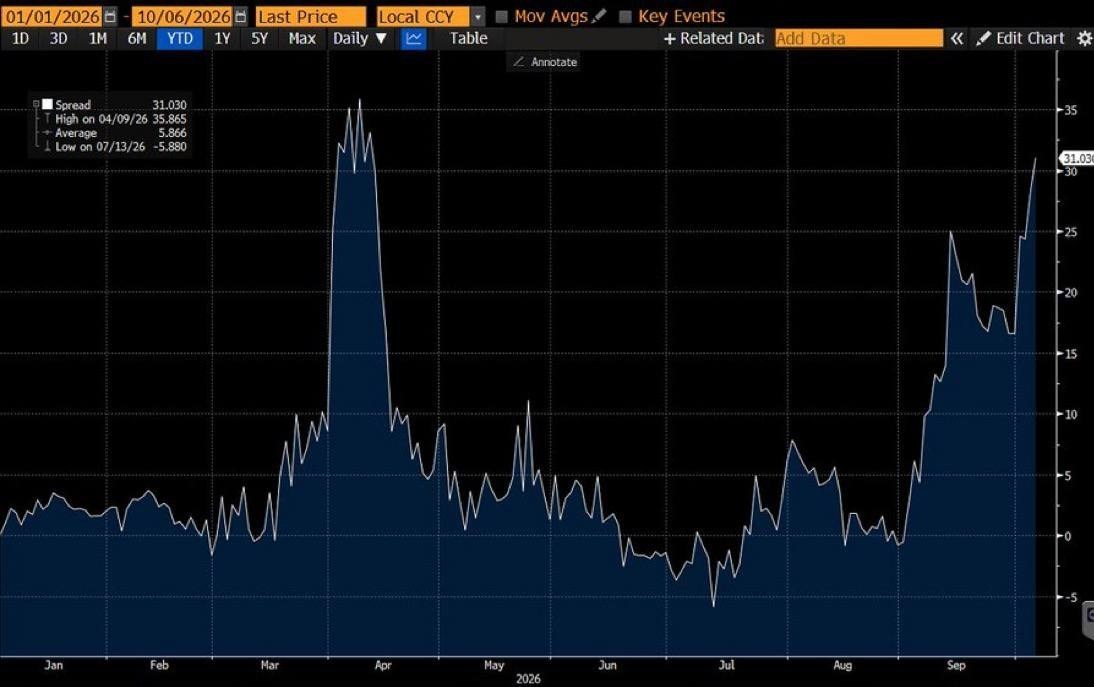The height and width of the screenshot is (687, 1094).
Task: Switch to the 5Y range tab
Action: 259,38
